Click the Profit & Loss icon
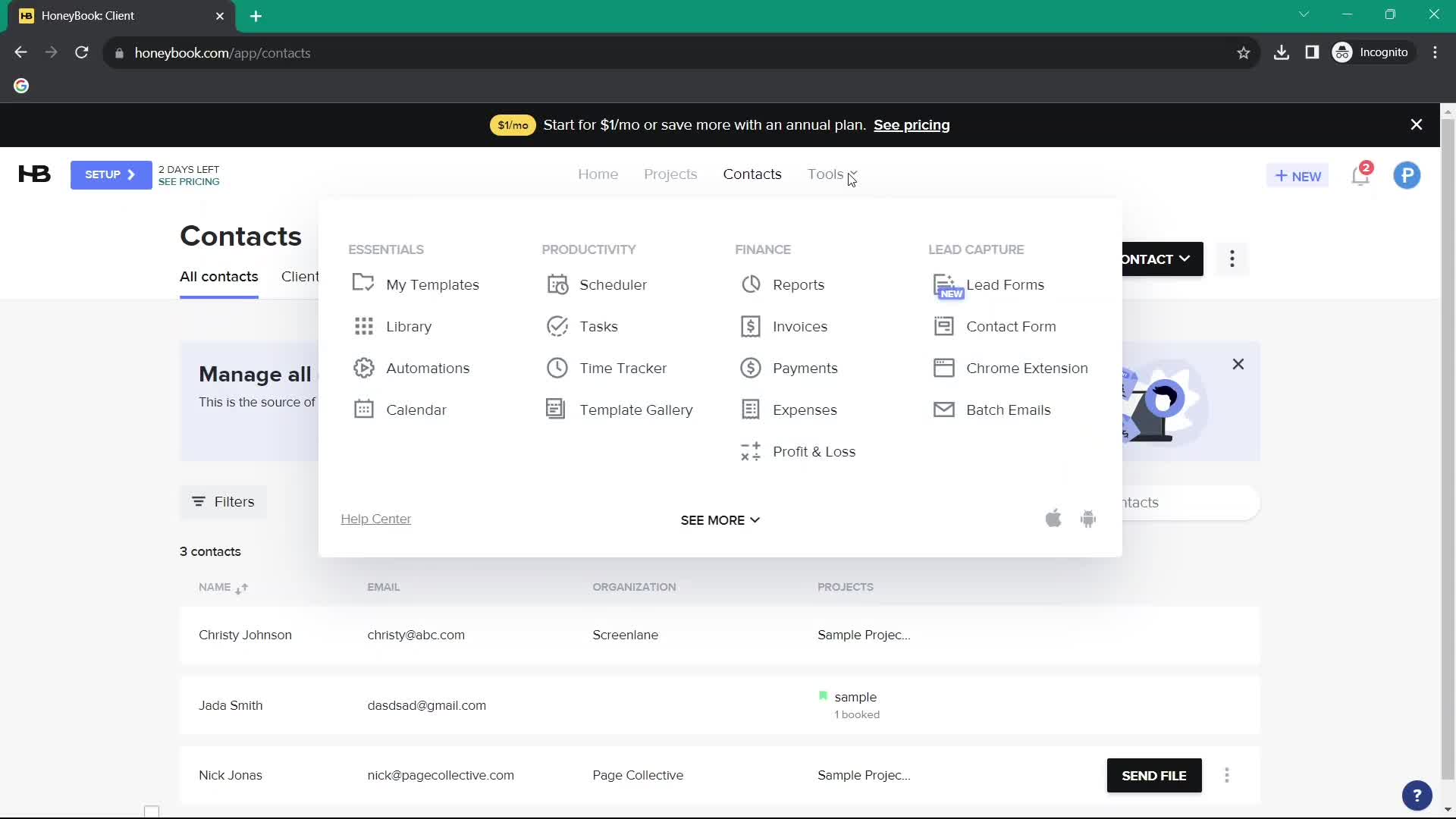This screenshot has height=819, width=1456. point(751,451)
